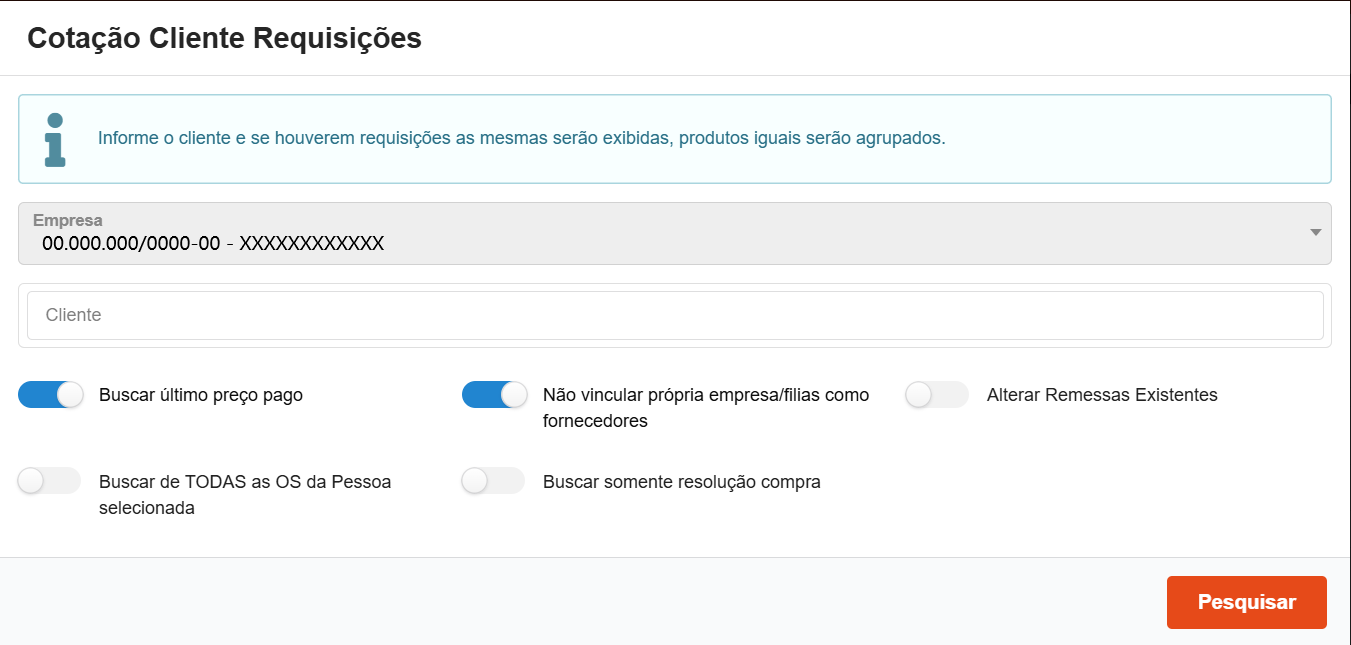Enable 'Buscar de TODAS as OS da Pessoa selecionada'
This screenshot has height=645, width=1351.
[x=49, y=481]
